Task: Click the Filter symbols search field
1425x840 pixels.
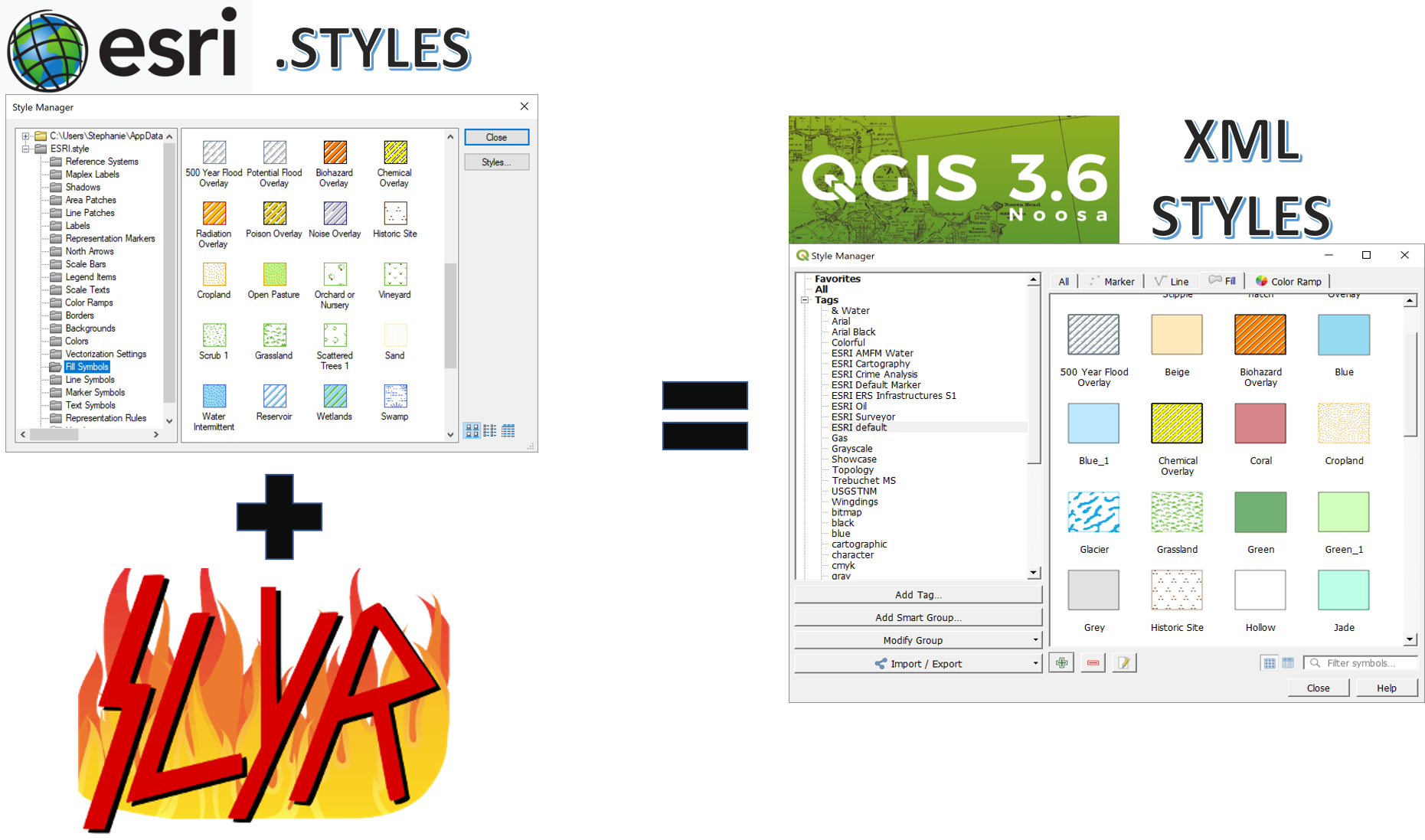Action: point(1361,663)
